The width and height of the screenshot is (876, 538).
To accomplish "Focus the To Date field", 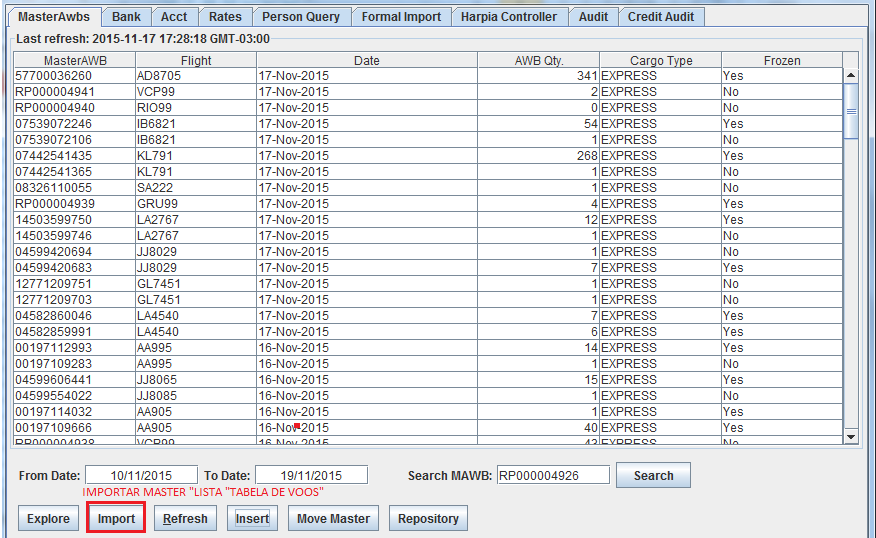I will pyautogui.click(x=311, y=475).
